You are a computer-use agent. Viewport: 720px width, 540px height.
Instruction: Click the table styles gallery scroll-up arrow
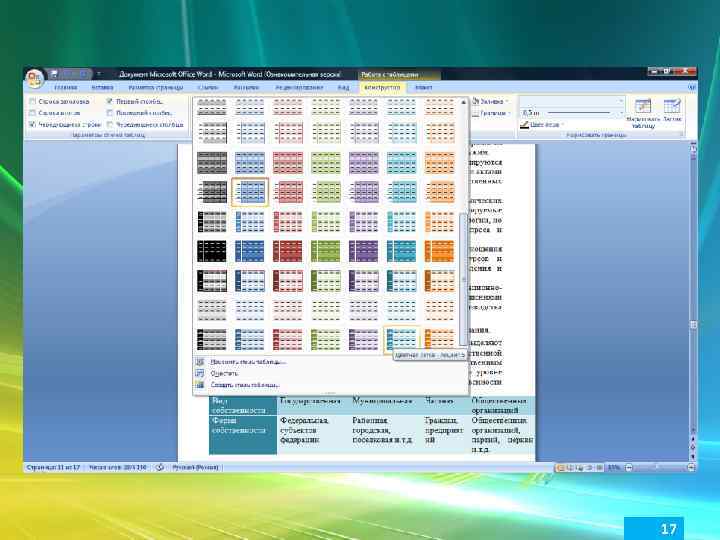click(463, 102)
